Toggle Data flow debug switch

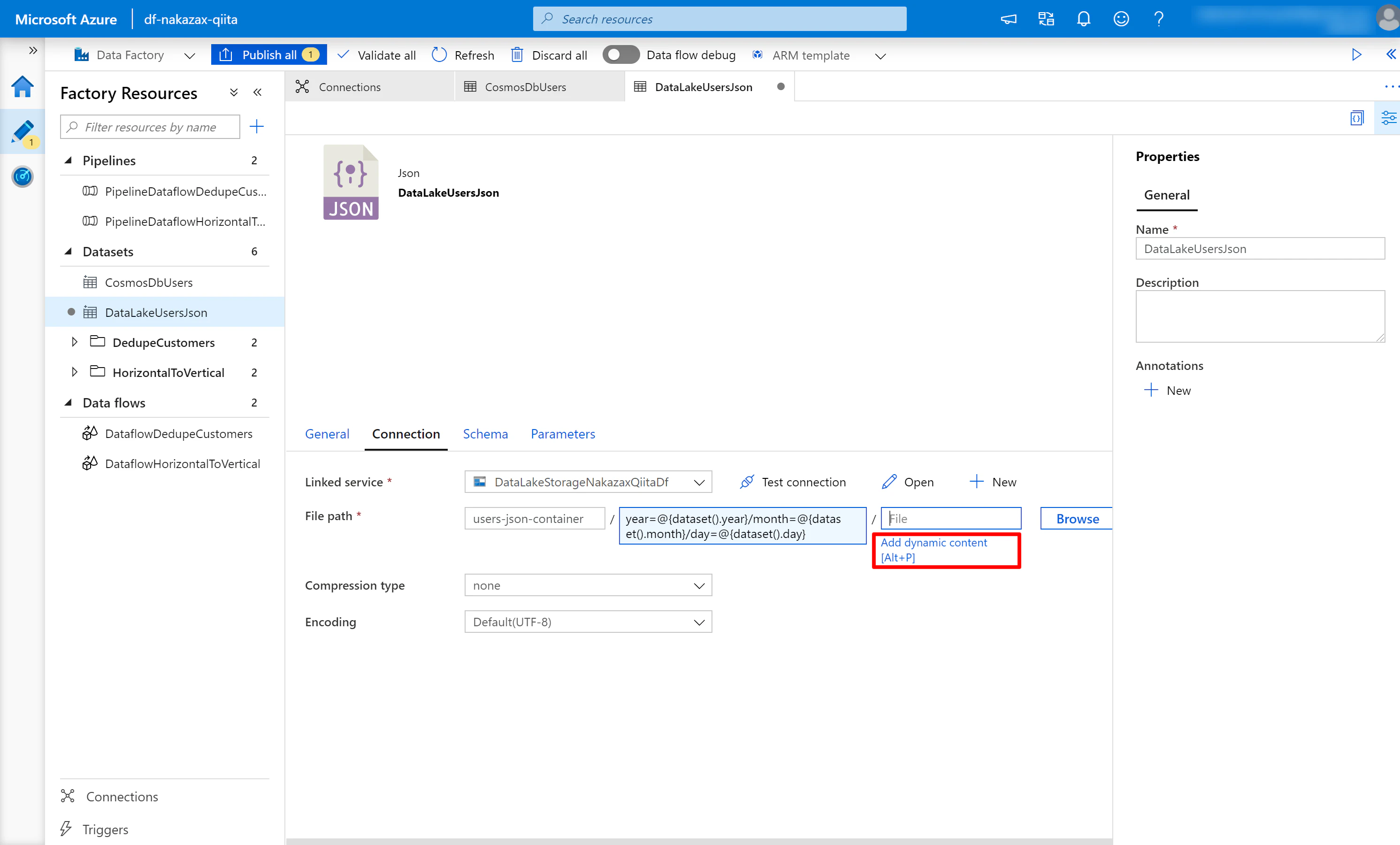coord(620,54)
